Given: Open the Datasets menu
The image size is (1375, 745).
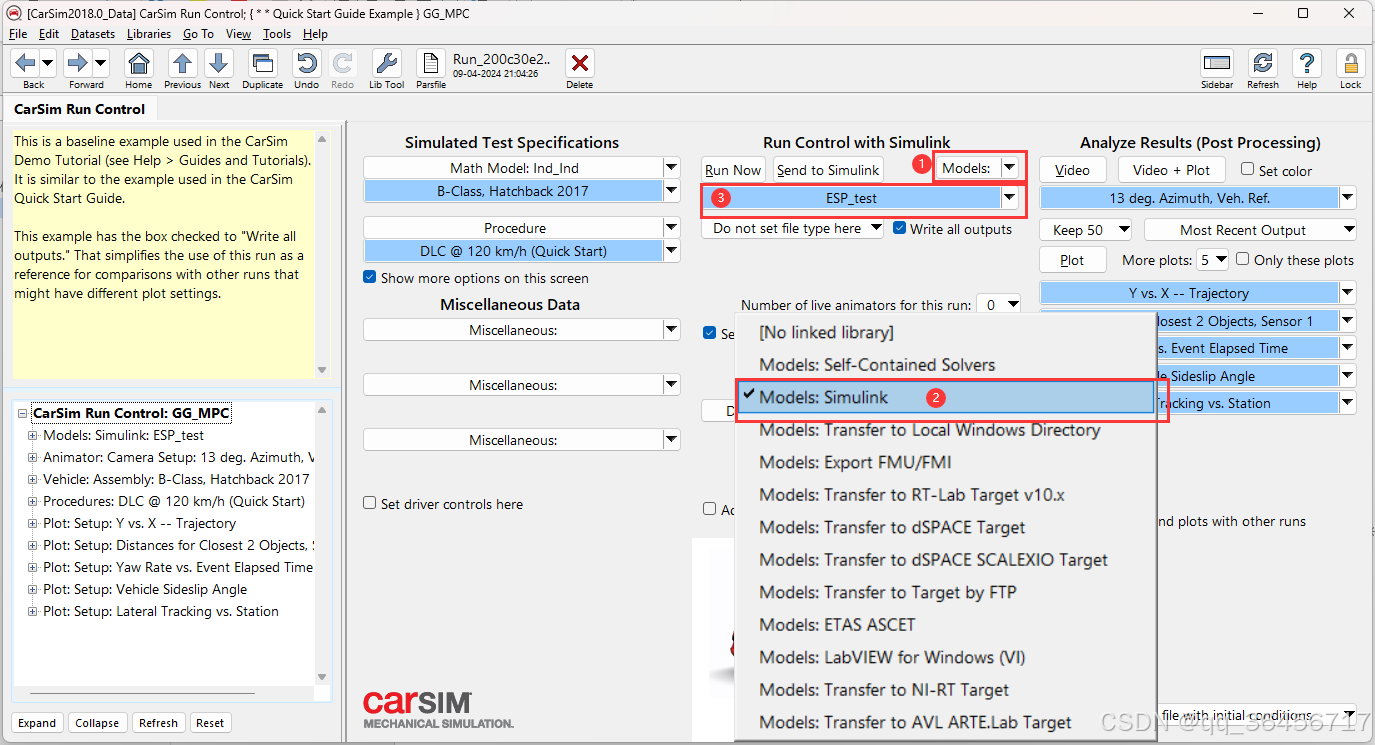Looking at the screenshot, I should pyautogui.click(x=93, y=34).
